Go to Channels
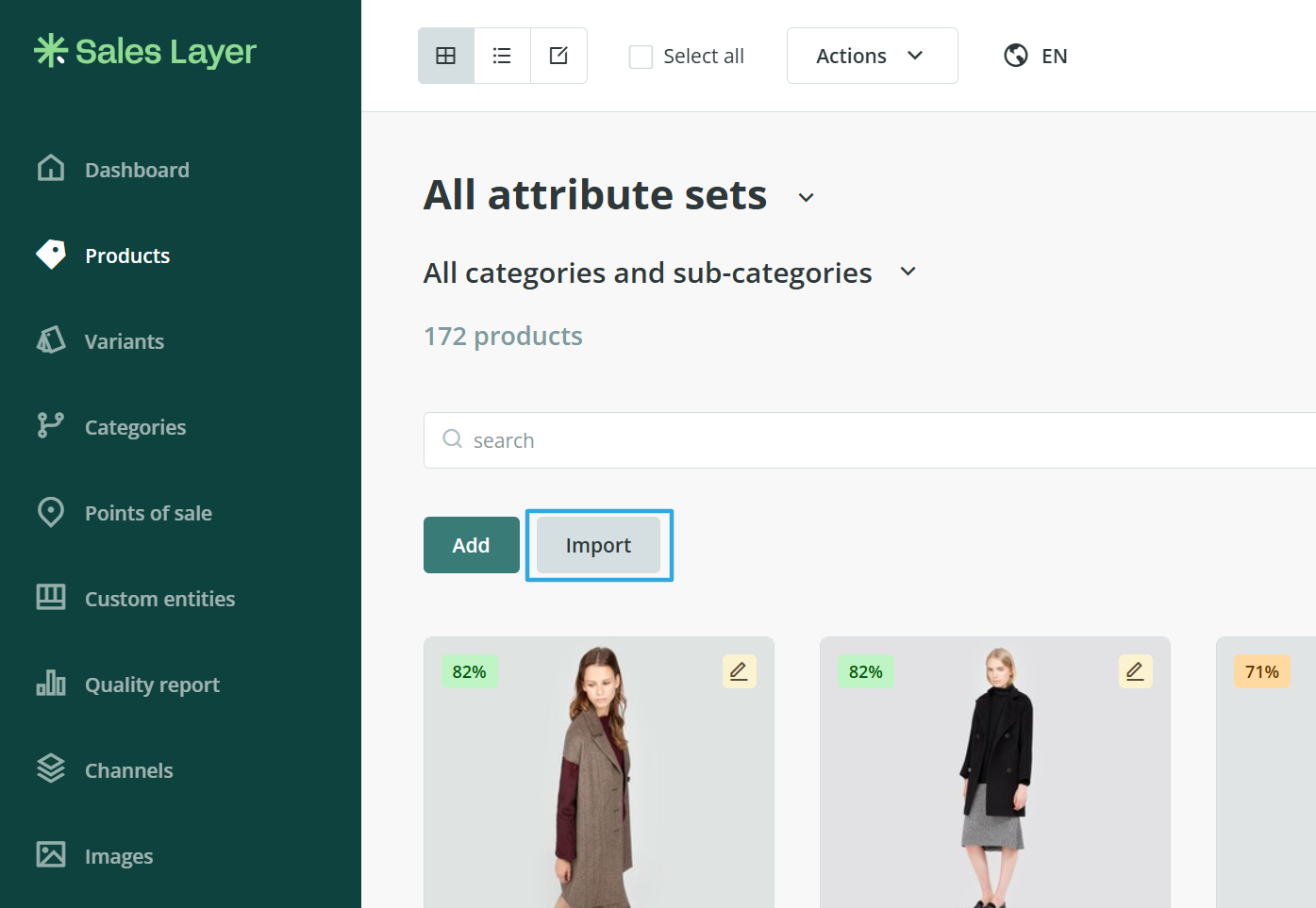 pos(129,770)
